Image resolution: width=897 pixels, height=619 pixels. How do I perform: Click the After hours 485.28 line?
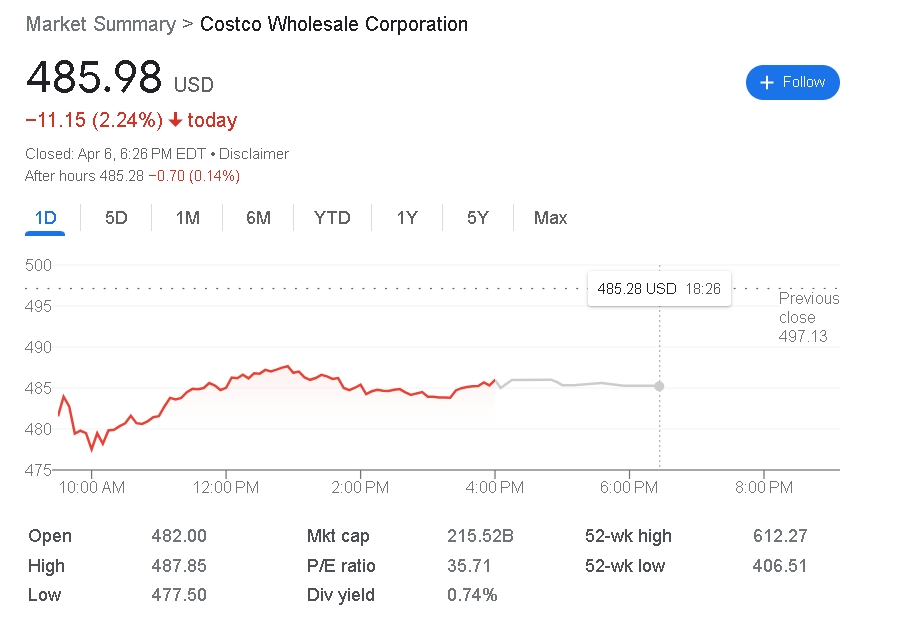132,176
